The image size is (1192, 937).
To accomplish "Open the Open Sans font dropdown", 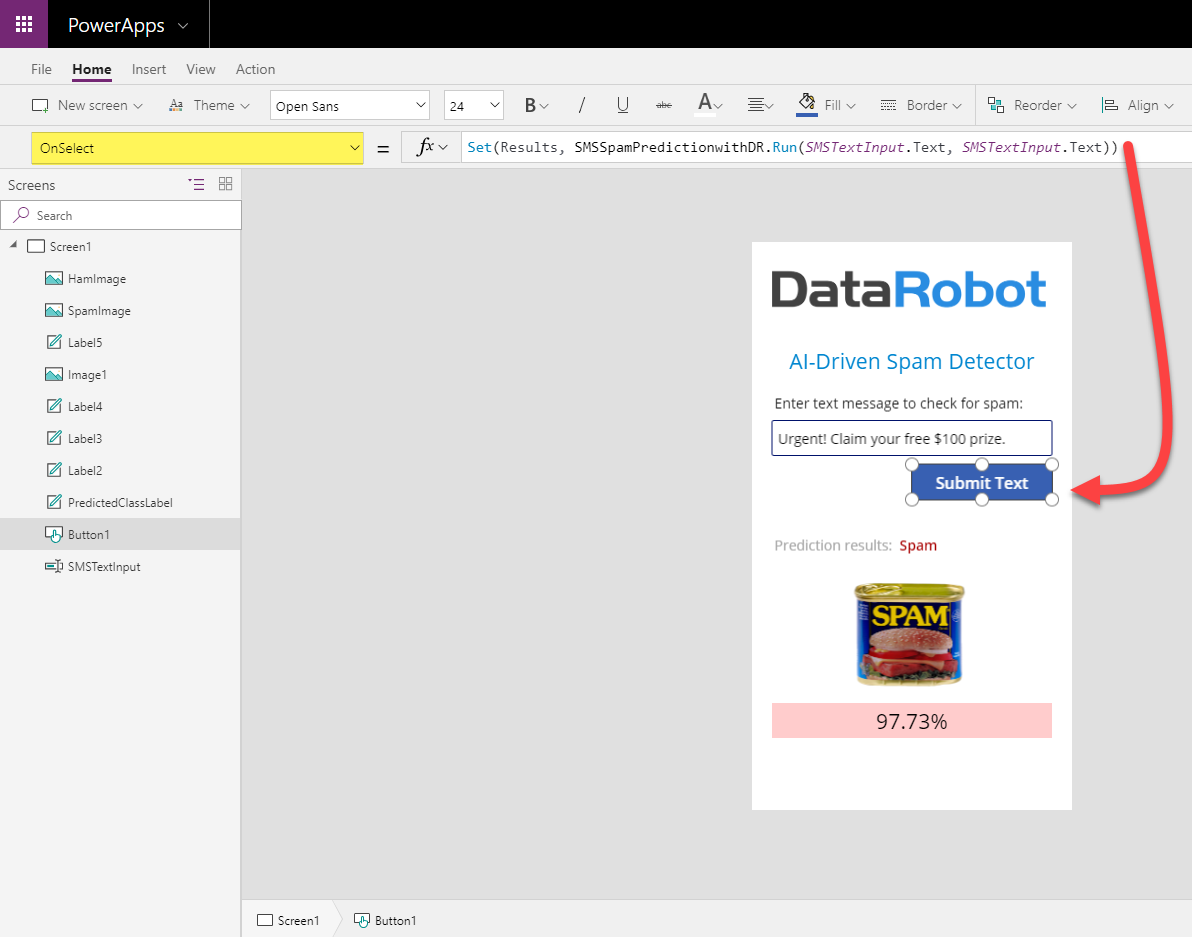I will coord(350,106).
